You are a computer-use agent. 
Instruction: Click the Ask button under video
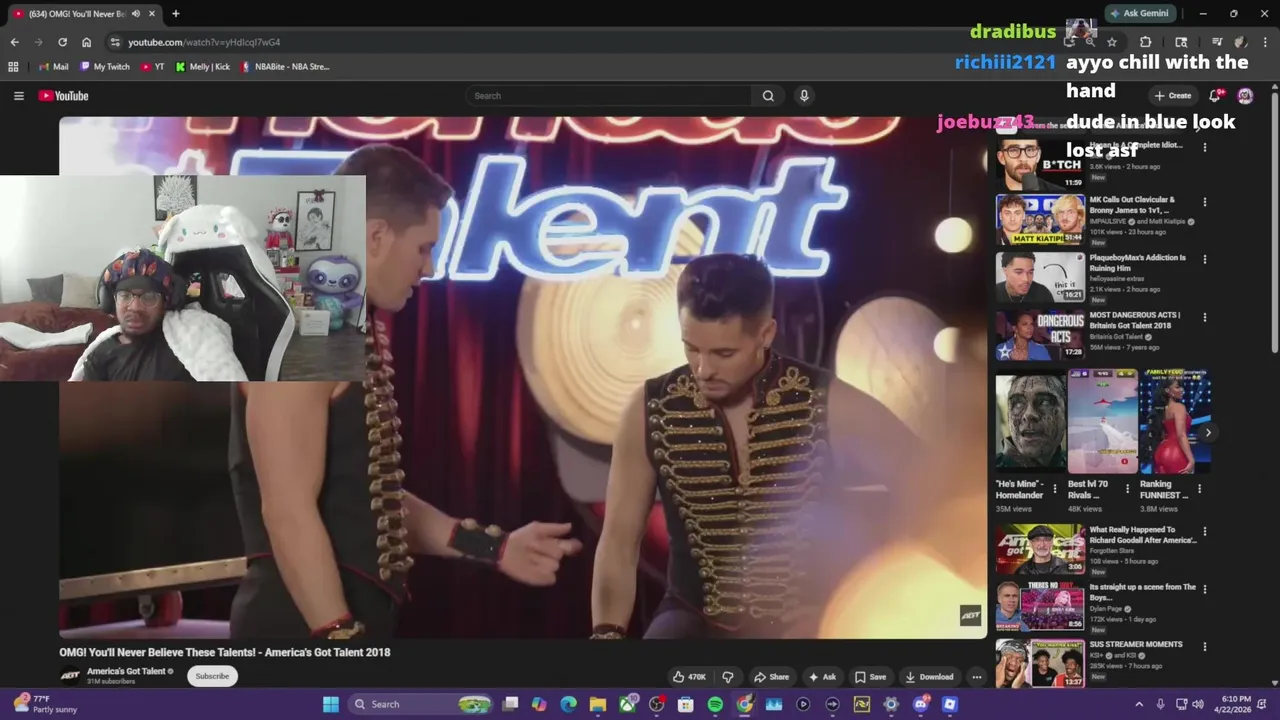pyautogui.click(x=822, y=677)
